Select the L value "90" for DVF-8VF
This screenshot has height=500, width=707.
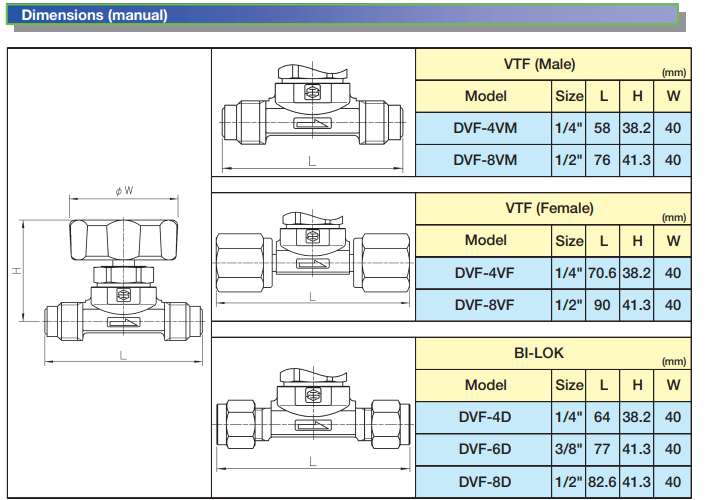point(602,305)
